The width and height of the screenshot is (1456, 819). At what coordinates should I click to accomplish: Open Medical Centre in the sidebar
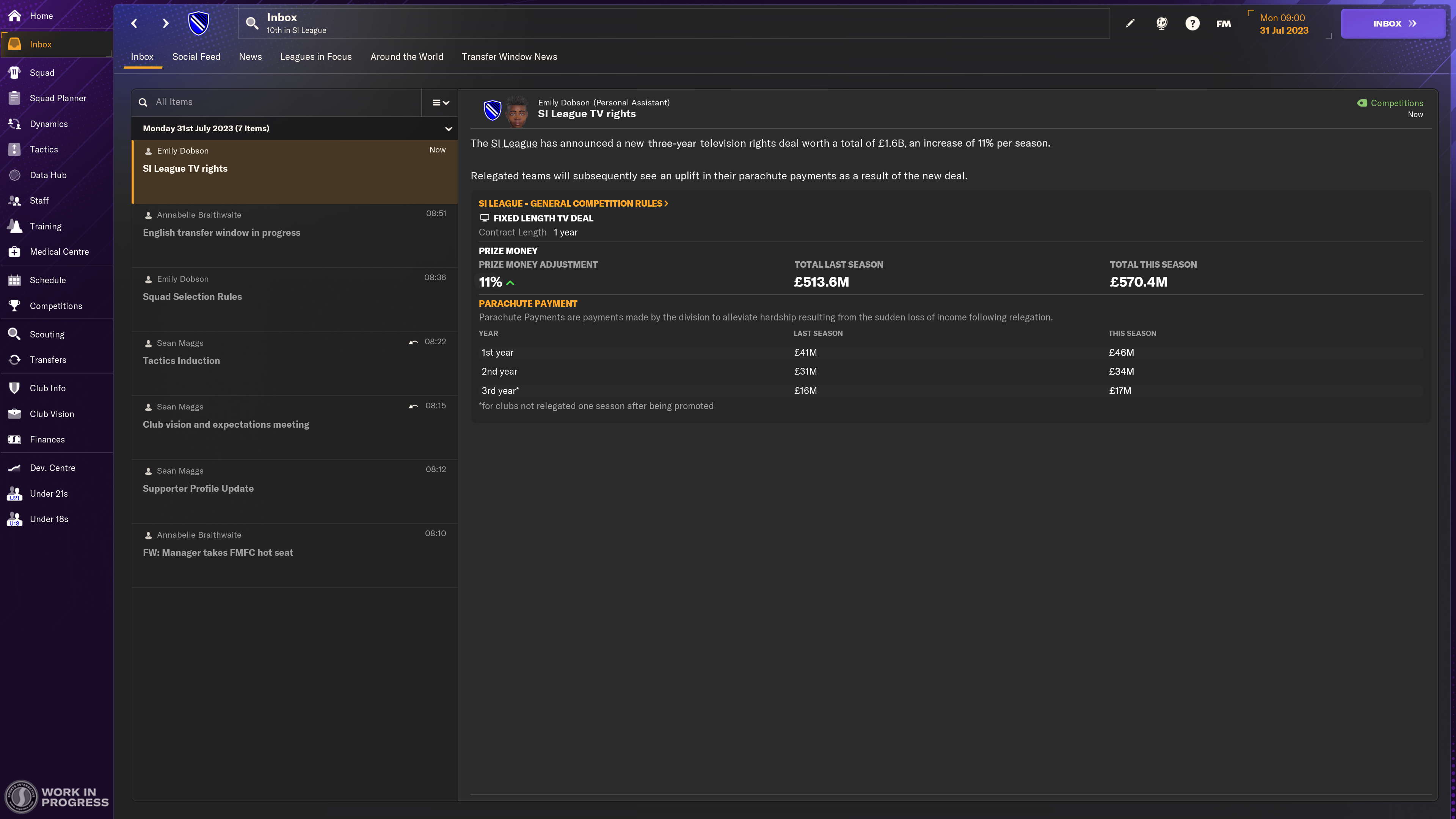tap(59, 251)
